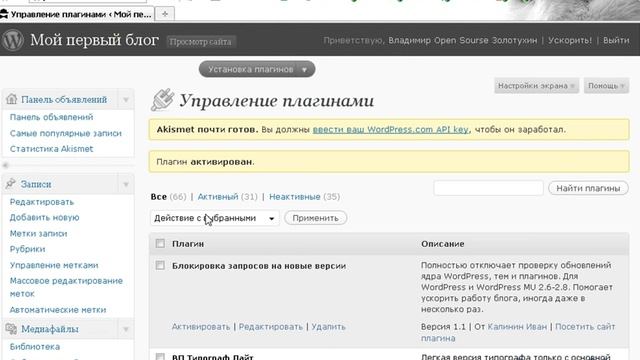
Task: Open Автоматические метки in sidebar
Action: pyautogui.click(x=58, y=310)
